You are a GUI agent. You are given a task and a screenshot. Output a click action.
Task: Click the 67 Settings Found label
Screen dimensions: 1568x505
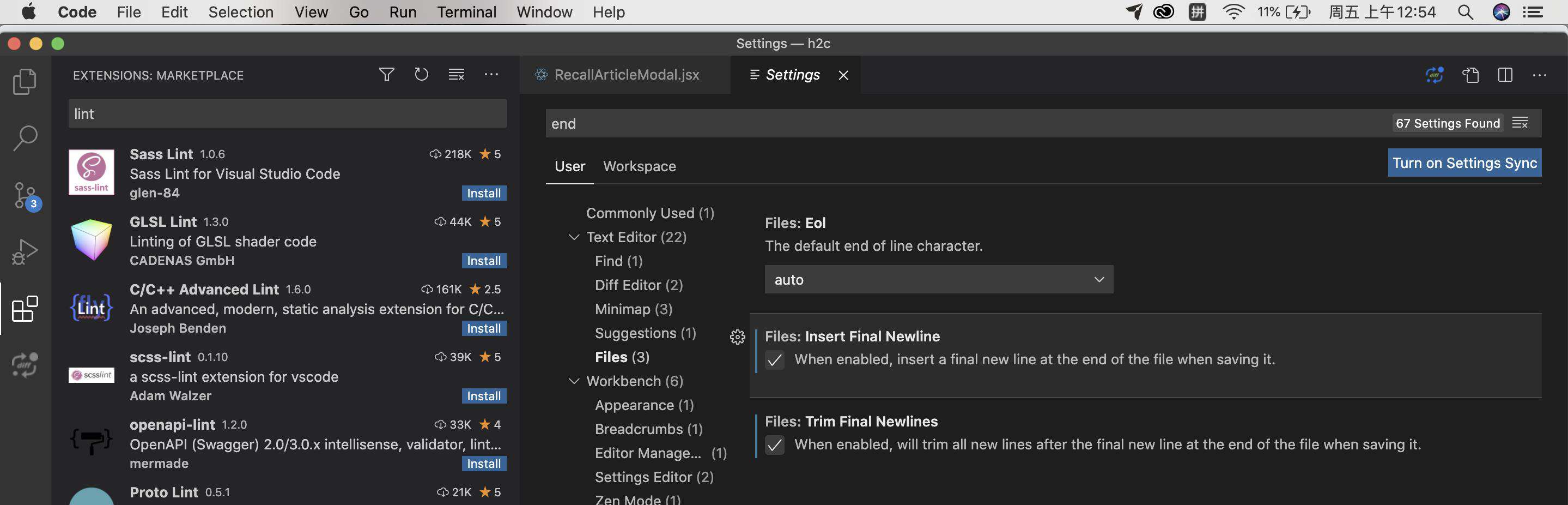[1448, 123]
